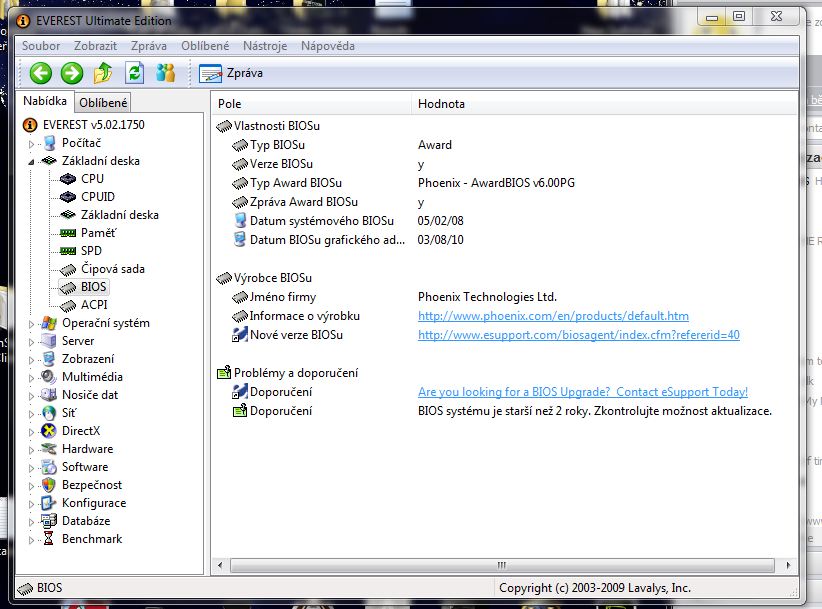822x609 pixels.
Task: Click the Bezpečnost shield icon
Action: 49,485
